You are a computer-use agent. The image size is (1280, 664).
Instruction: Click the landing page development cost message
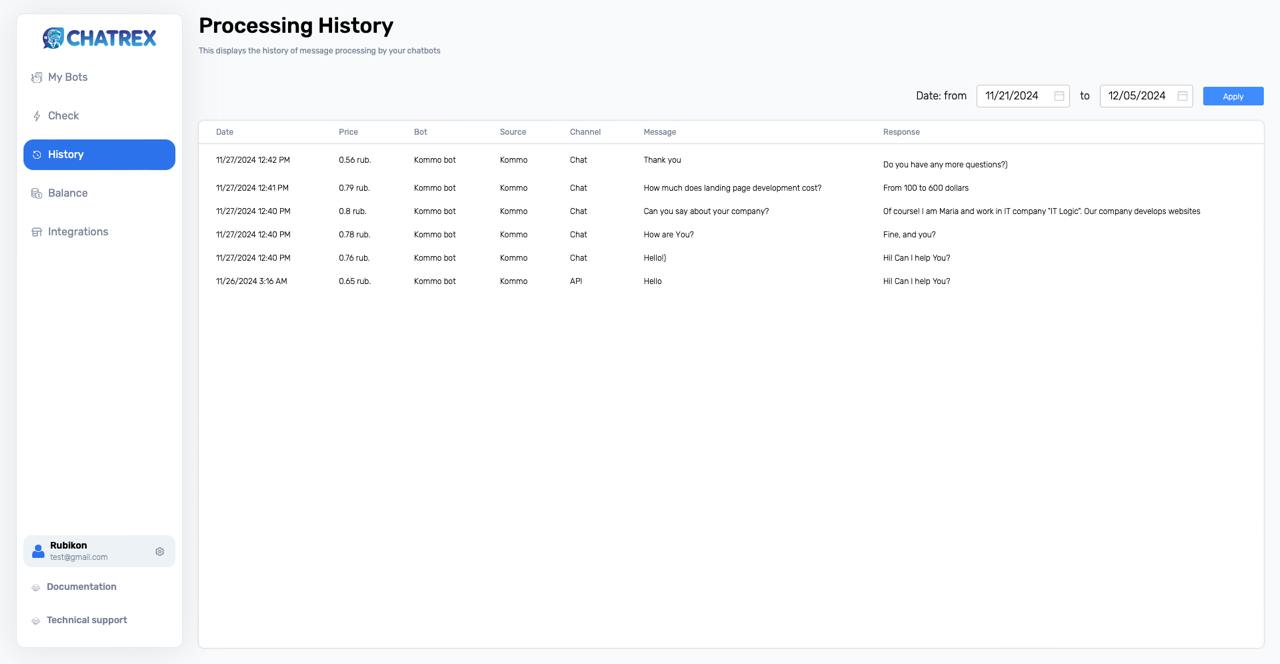pos(733,188)
